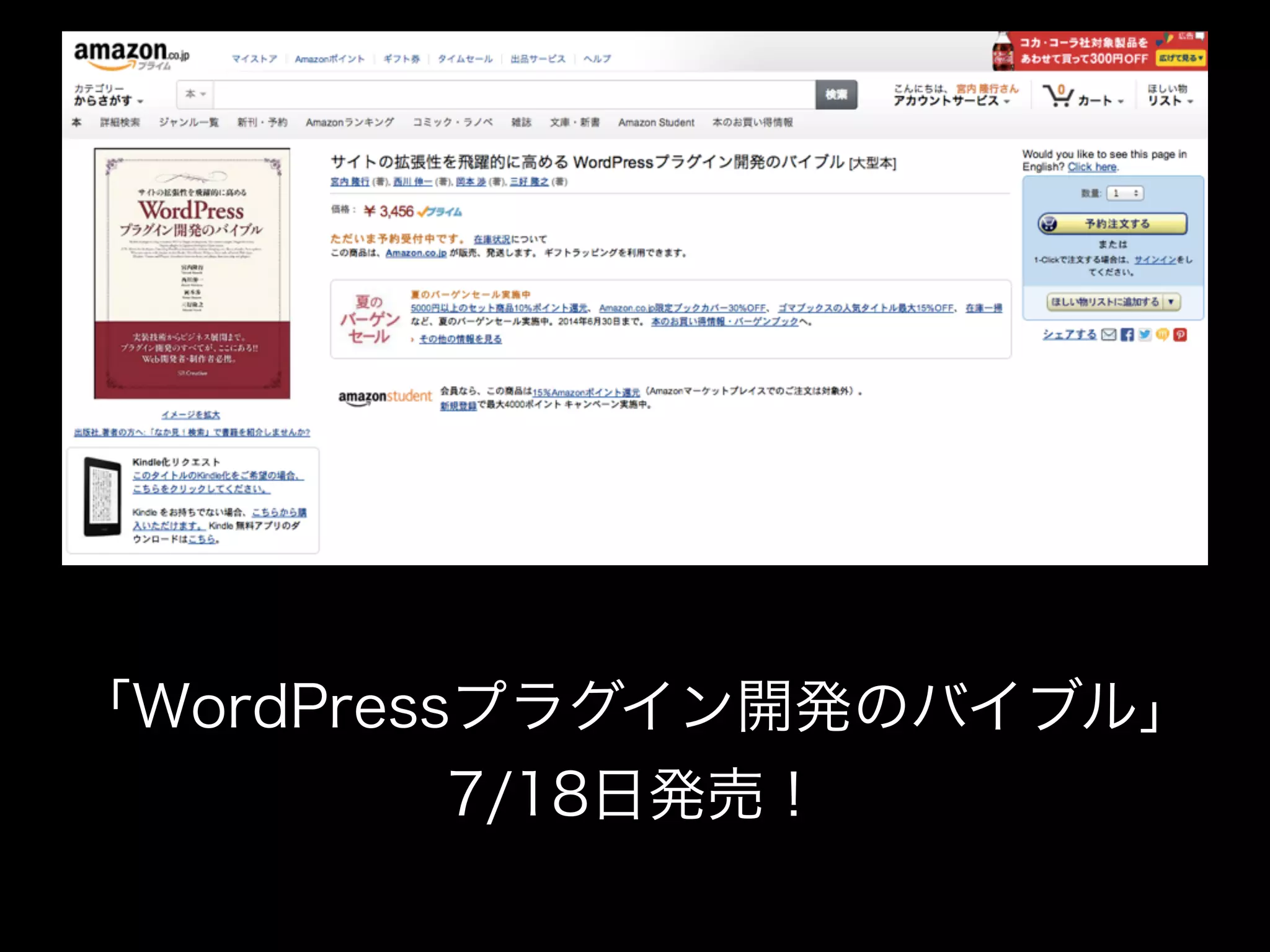Select 本 at the subnav start

[77, 123]
